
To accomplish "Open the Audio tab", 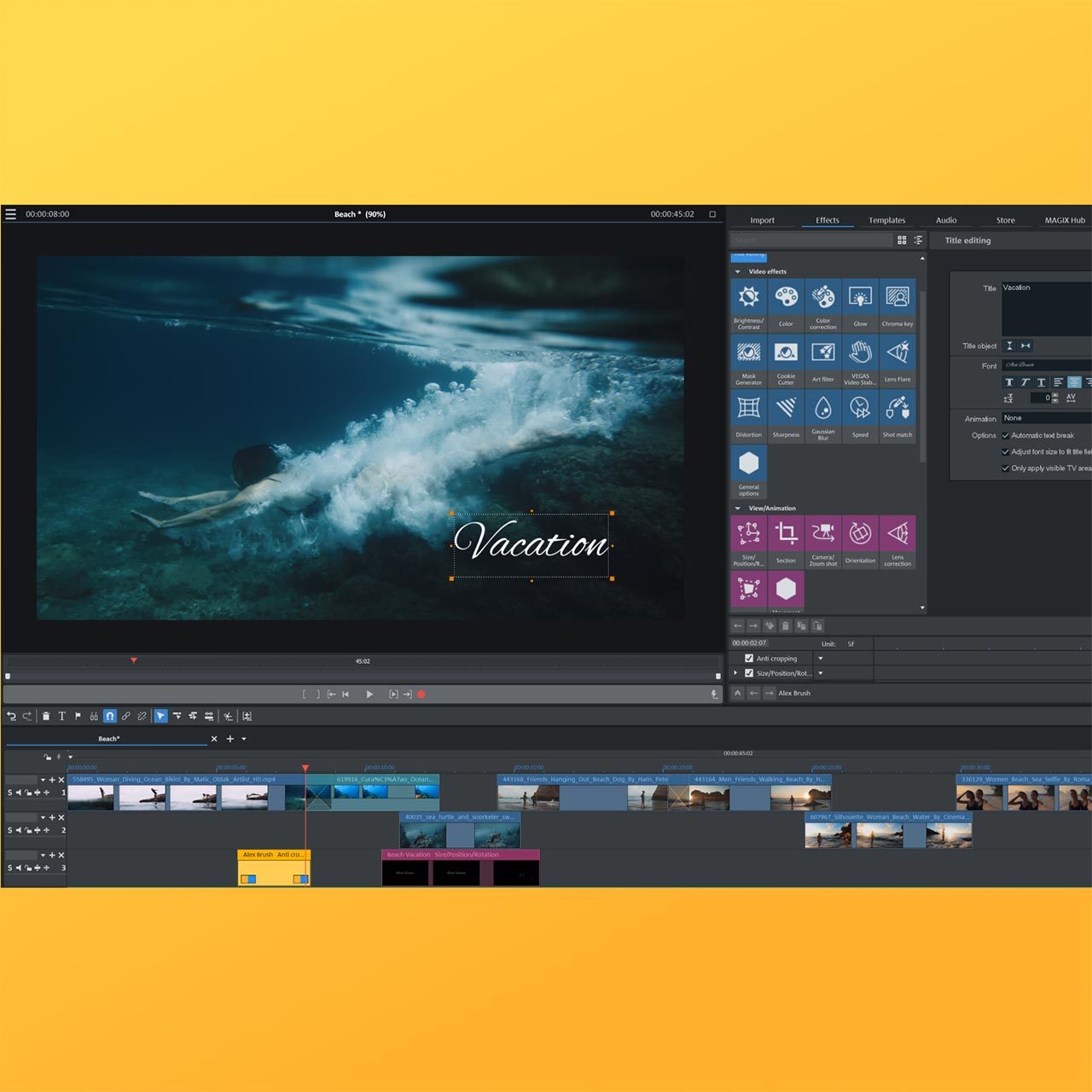I will coord(946,220).
